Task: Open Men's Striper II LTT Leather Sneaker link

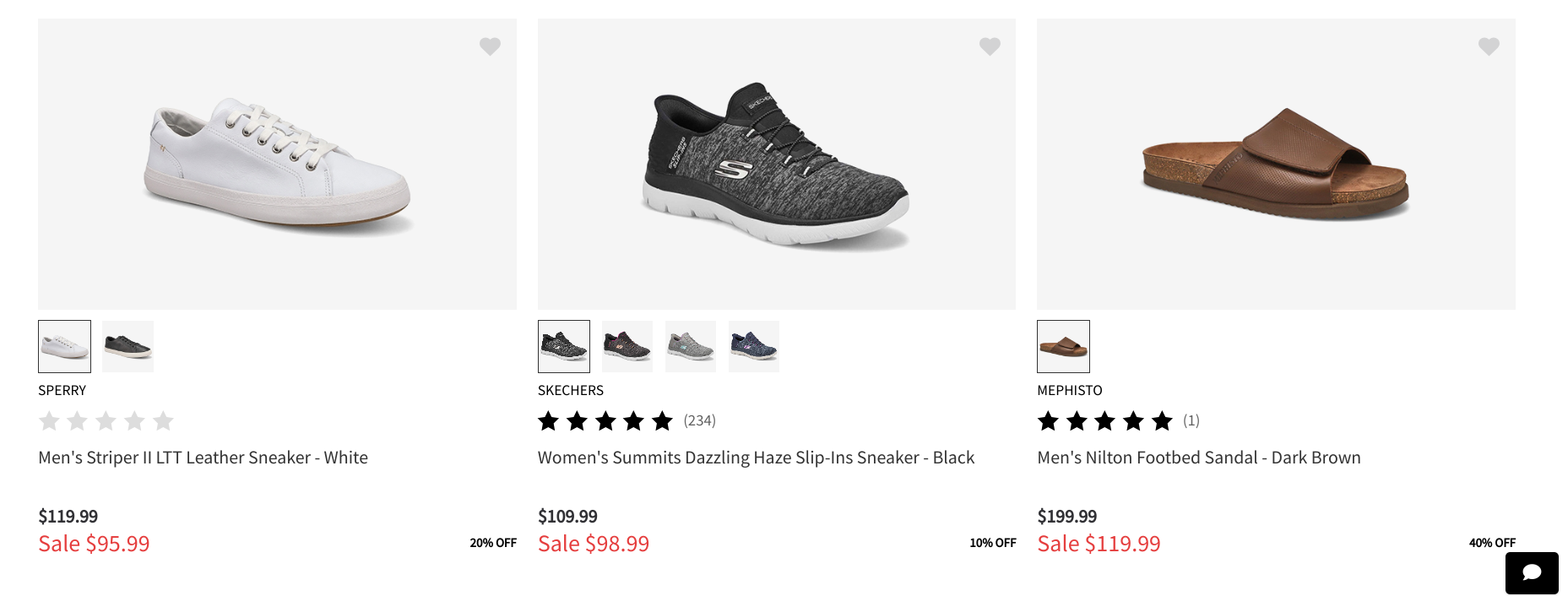Action: point(203,458)
